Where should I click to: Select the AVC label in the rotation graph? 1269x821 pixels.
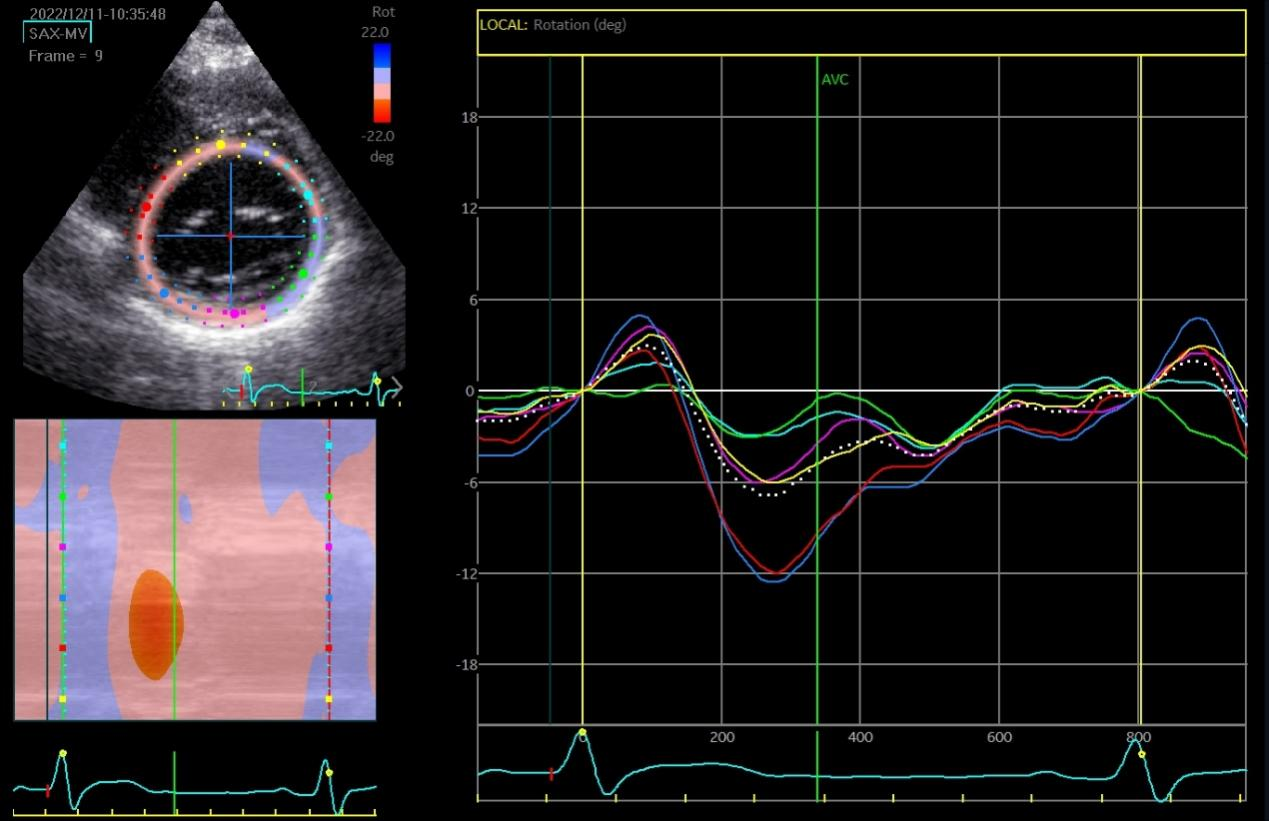coord(835,80)
